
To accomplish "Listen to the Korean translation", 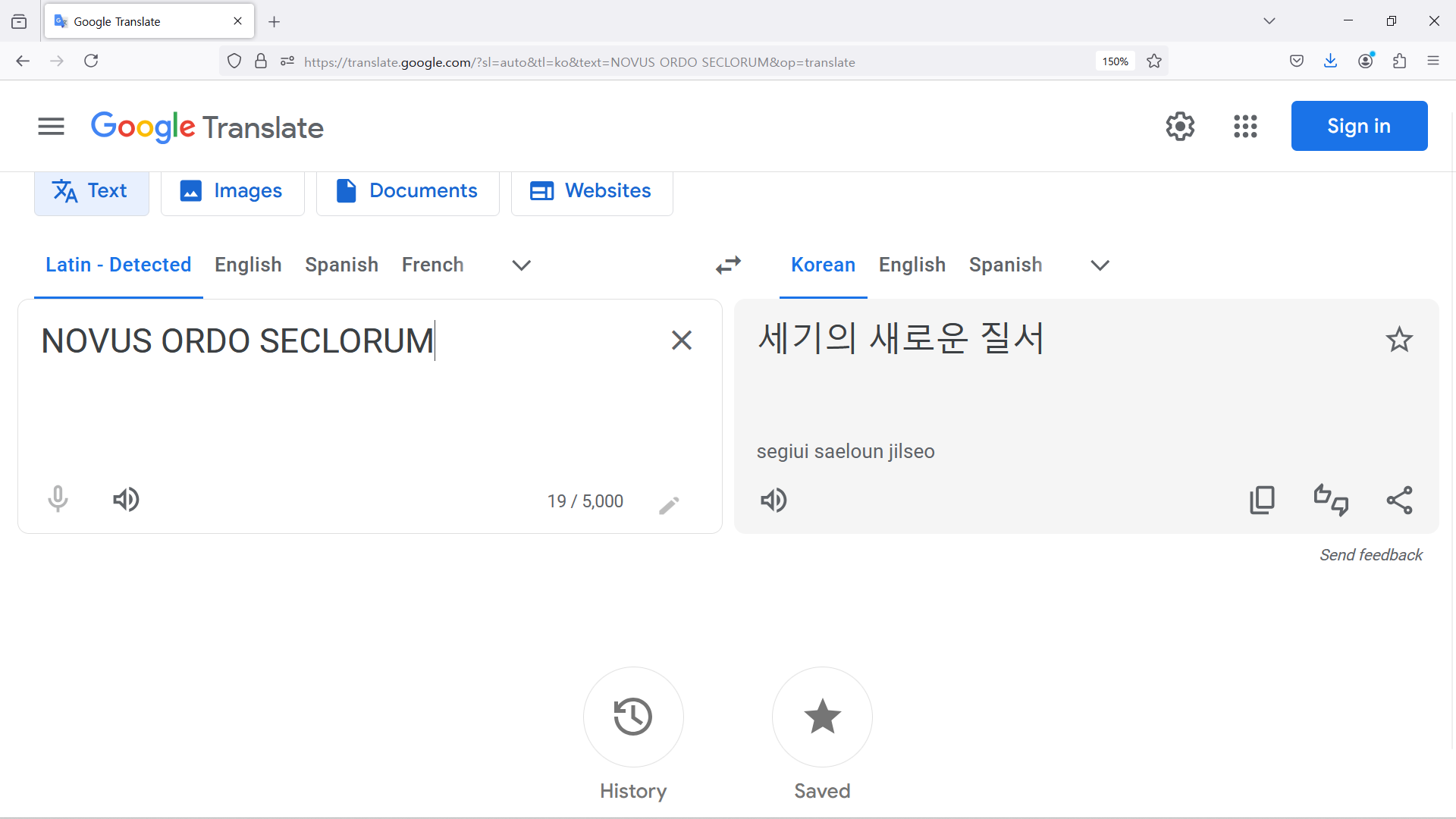I will (773, 500).
